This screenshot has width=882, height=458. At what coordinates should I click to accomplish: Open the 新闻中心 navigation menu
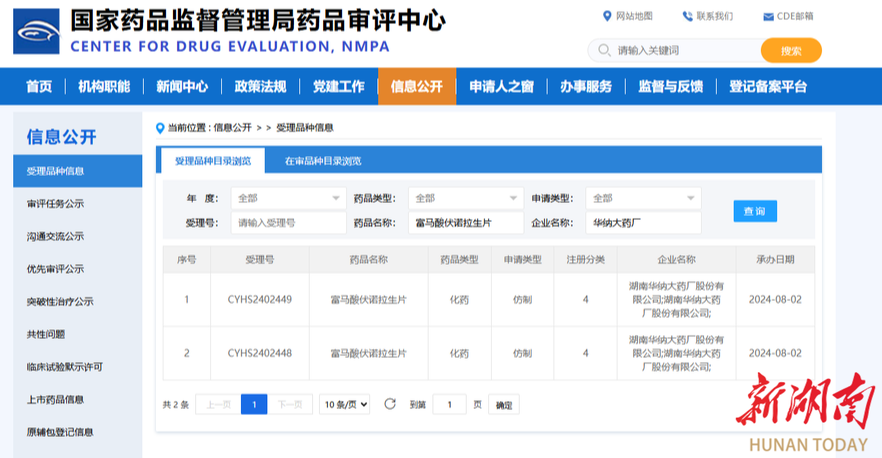(x=182, y=86)
